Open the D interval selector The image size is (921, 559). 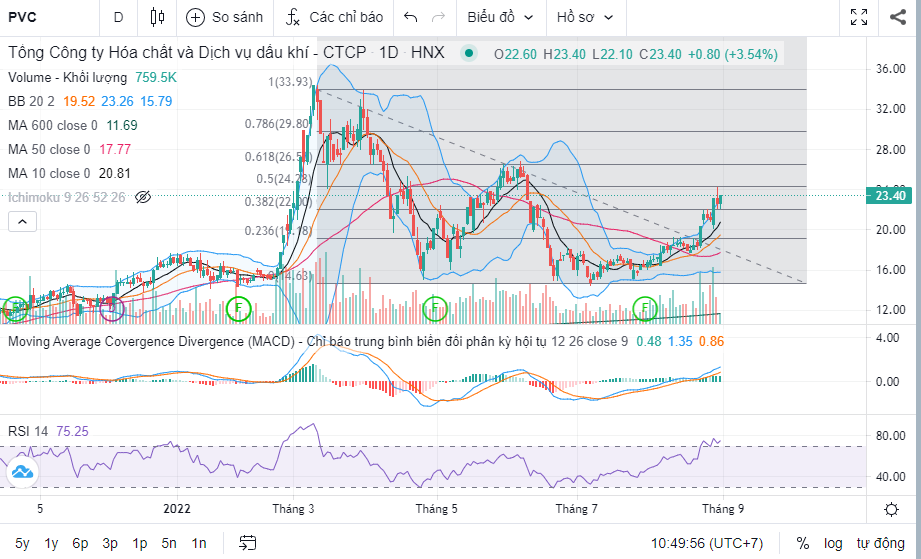119,17
